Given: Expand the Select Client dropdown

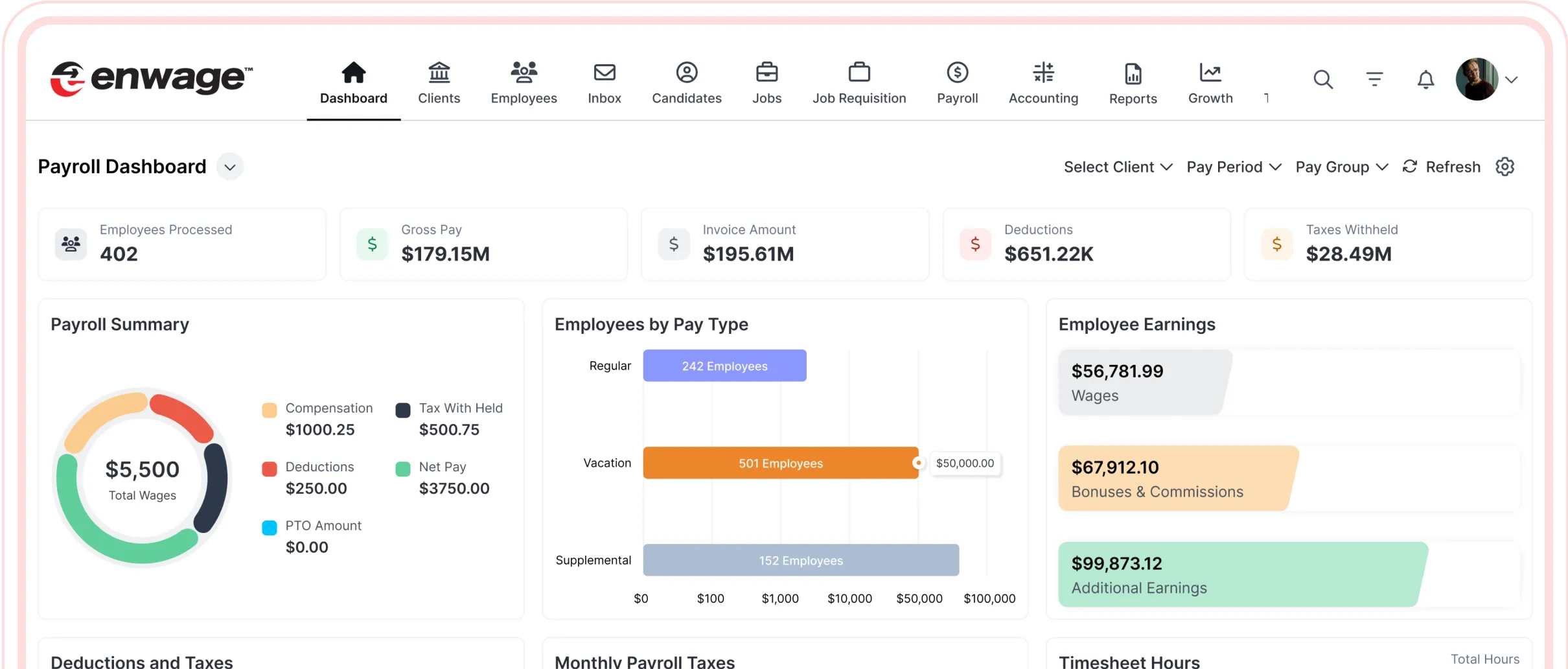Looking at the screenshot, I should (1118, 167).
